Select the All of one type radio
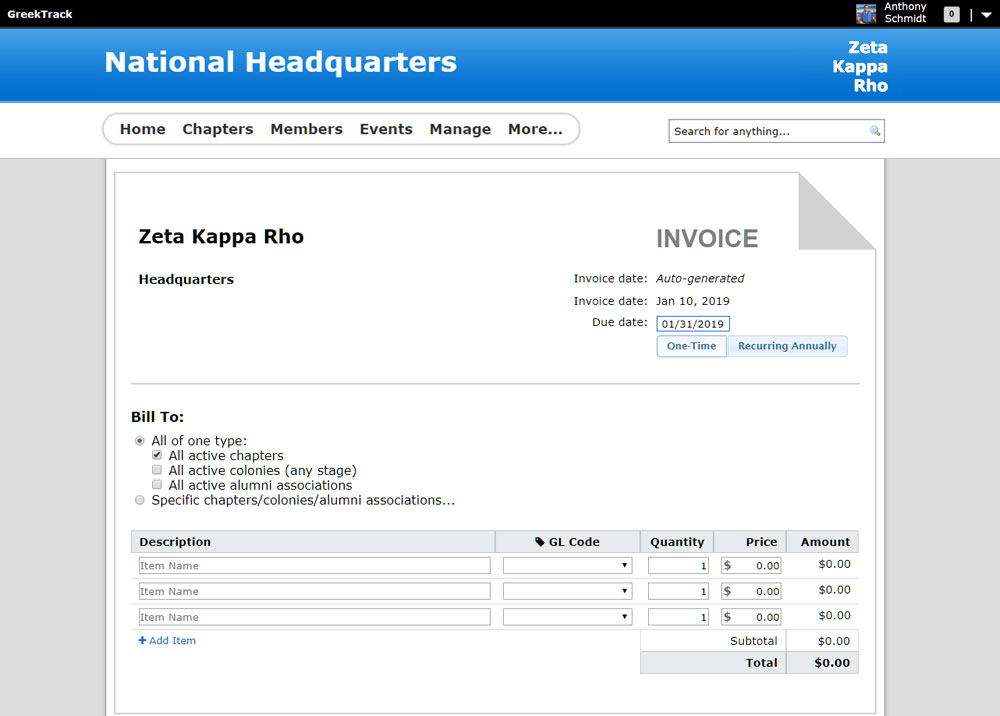 click(140, 441)
